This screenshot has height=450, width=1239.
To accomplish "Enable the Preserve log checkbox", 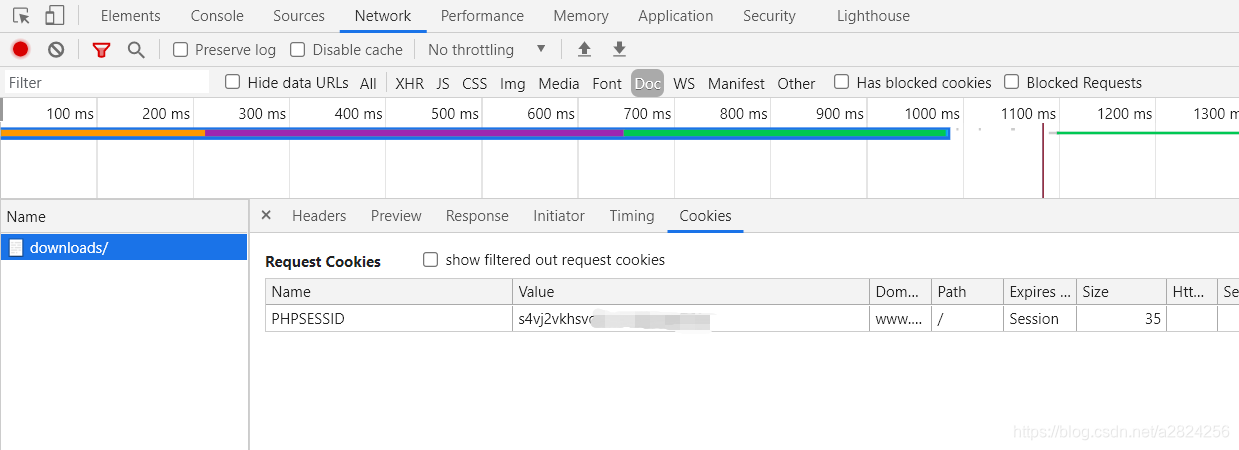I will (180, 49).
